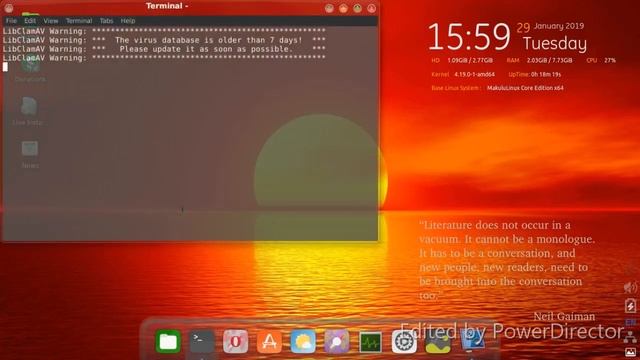Open the image viewer dock icon

(x=438, y=342)
